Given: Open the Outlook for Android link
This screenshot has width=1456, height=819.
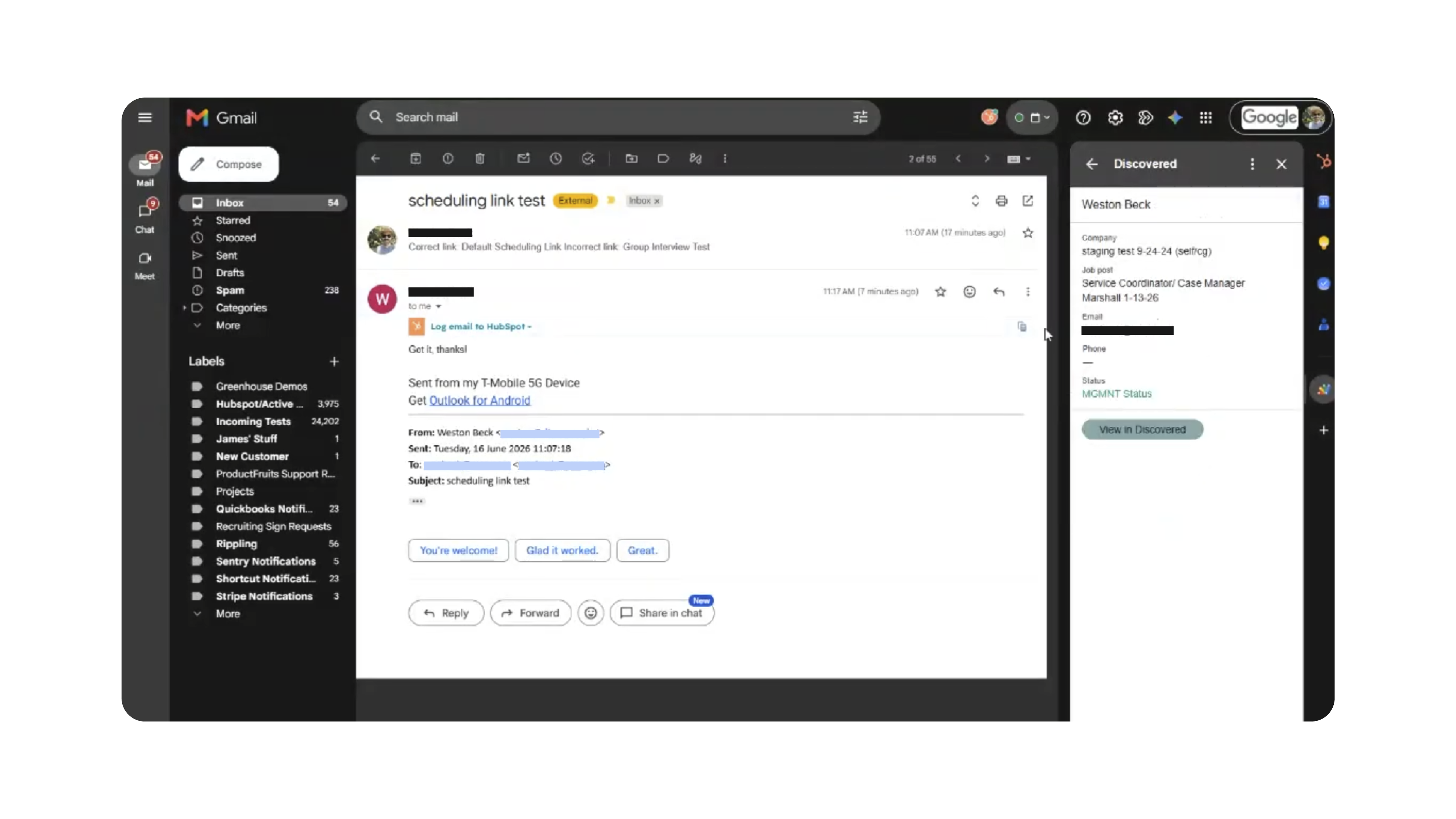Looking at the screenshot, I should click(479, 401).
